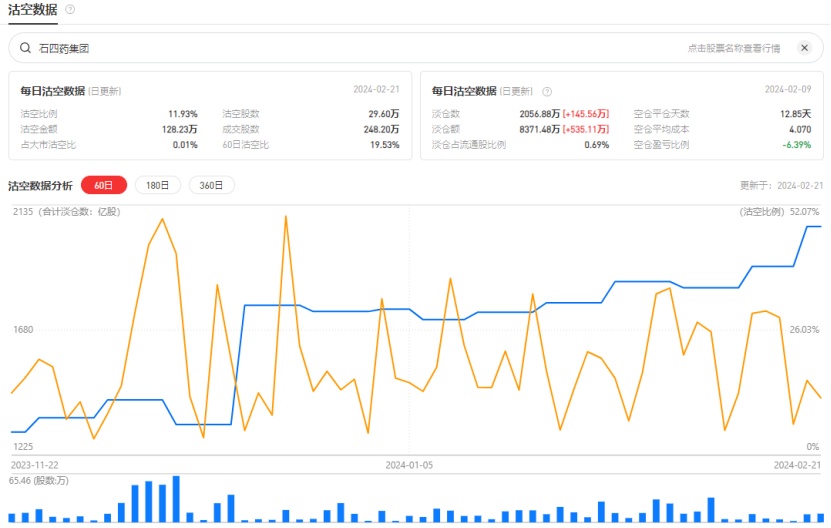Click the 26.03% right axis label
This screenshot has height=528, width=831.
805,330
